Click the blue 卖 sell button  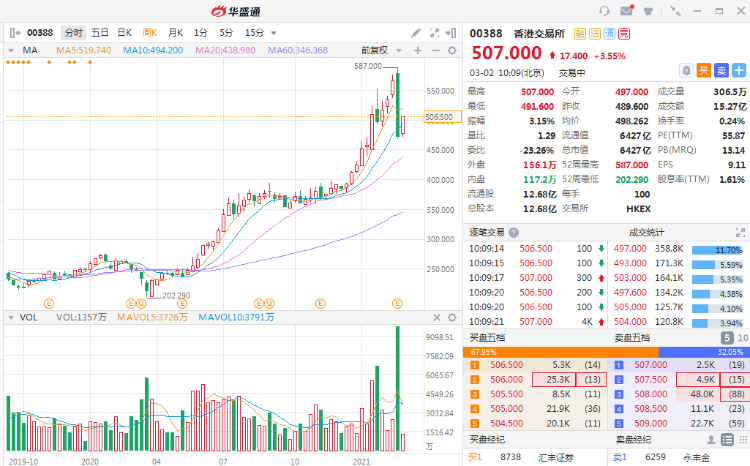tap(721, 71)
